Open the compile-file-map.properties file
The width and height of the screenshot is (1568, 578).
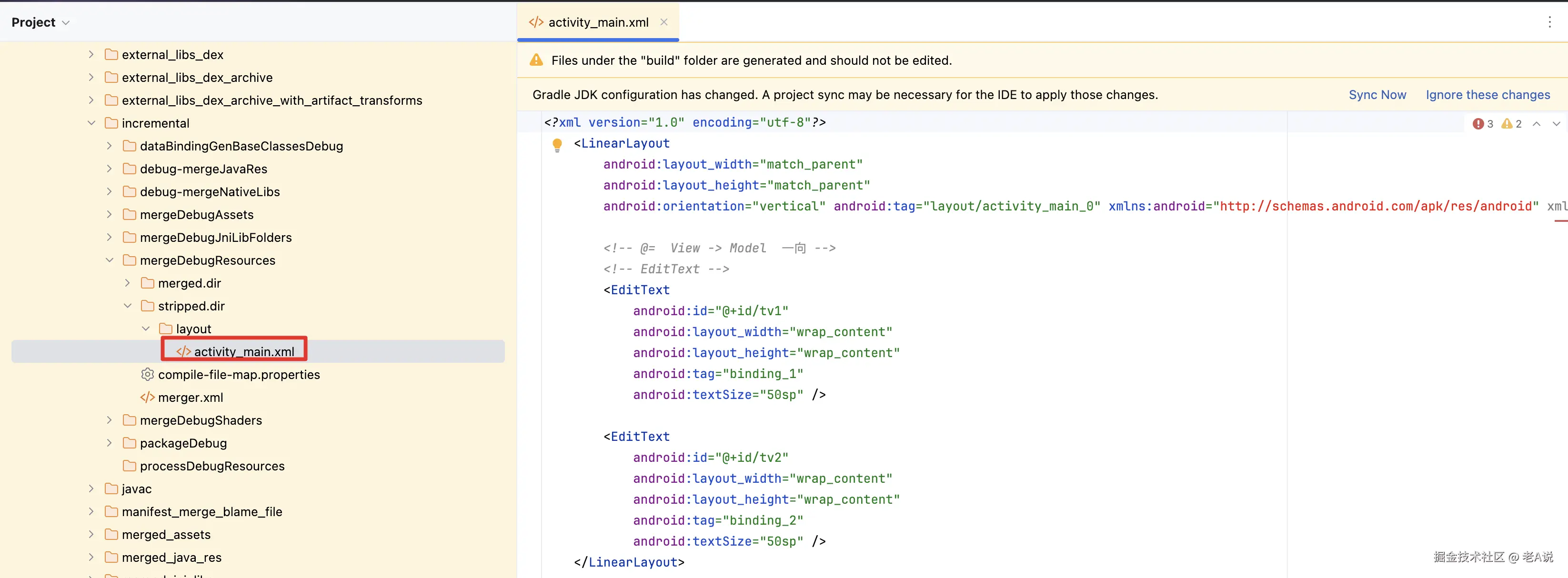pos(238,375)
